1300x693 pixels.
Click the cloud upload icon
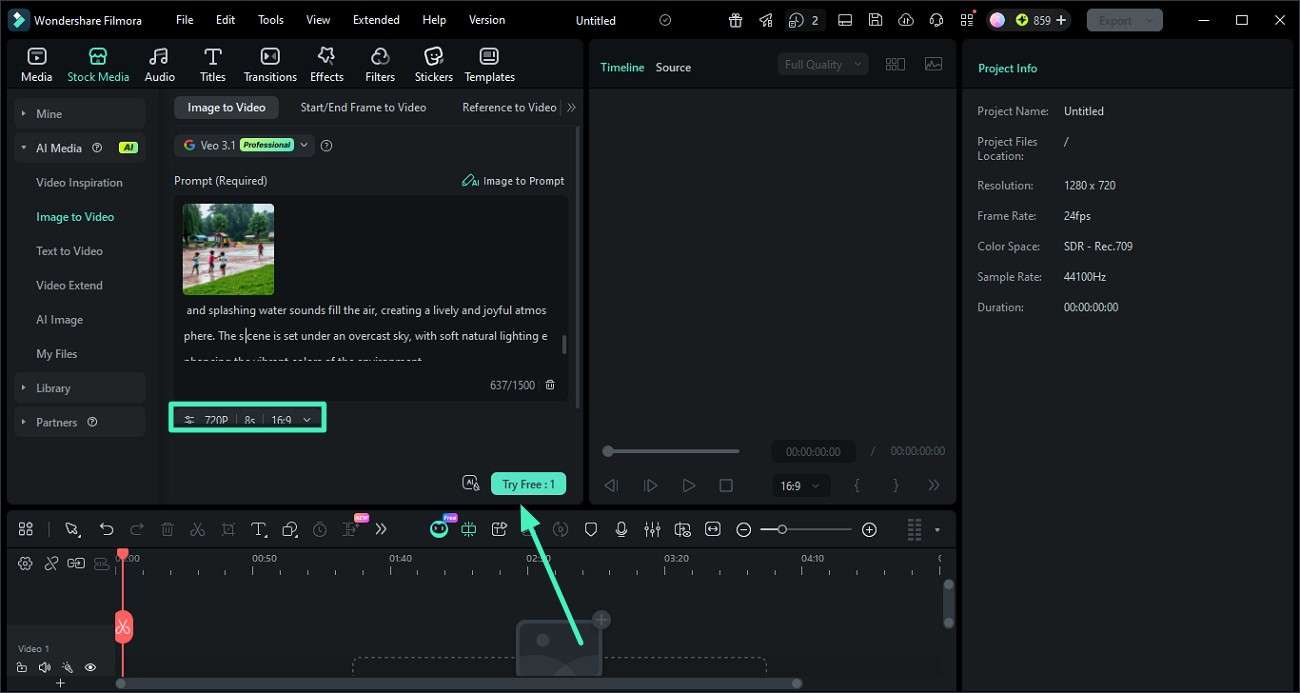pos(906,20)
